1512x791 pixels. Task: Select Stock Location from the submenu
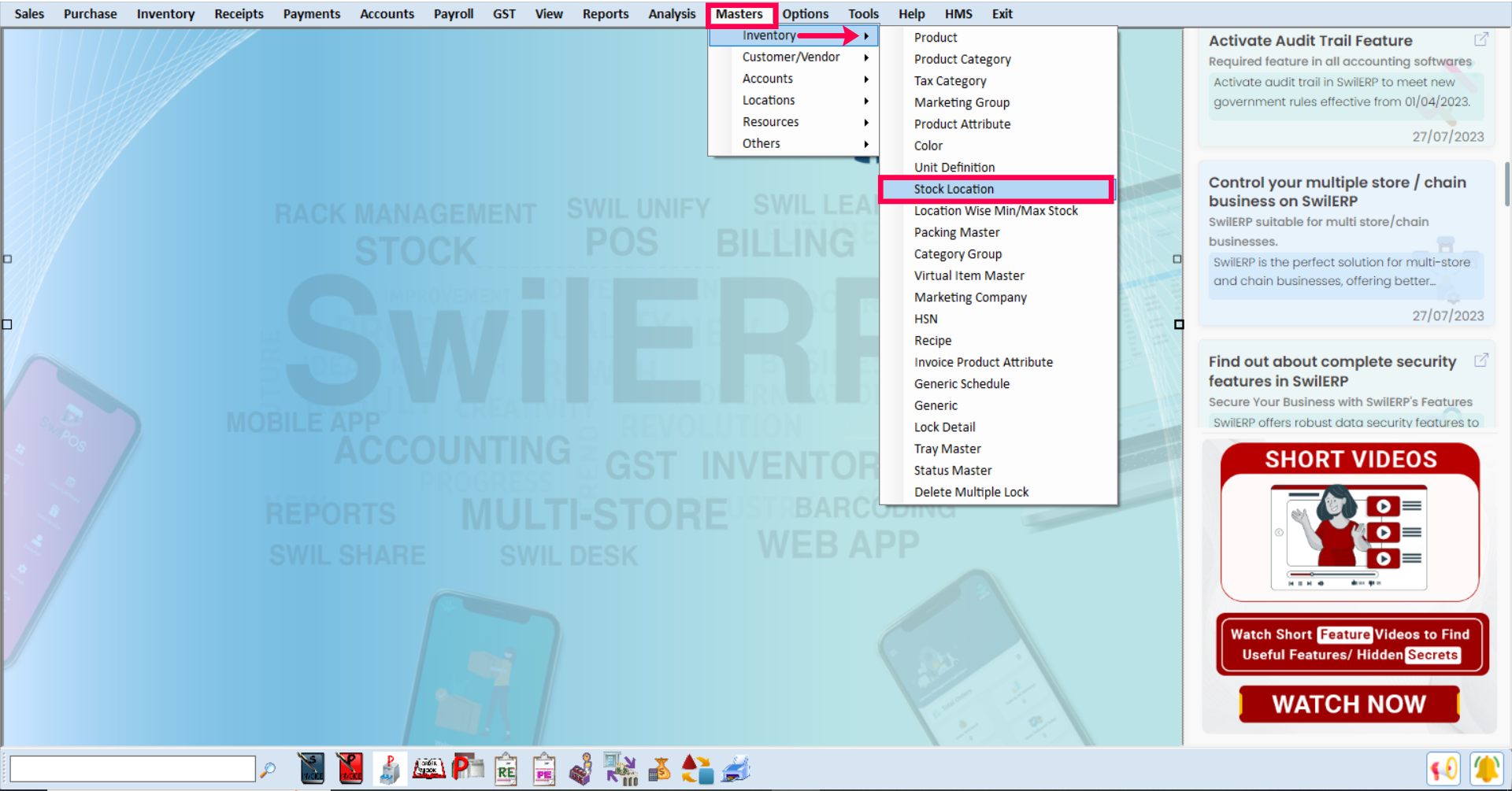pyautogui.click(x=996, y=190)
